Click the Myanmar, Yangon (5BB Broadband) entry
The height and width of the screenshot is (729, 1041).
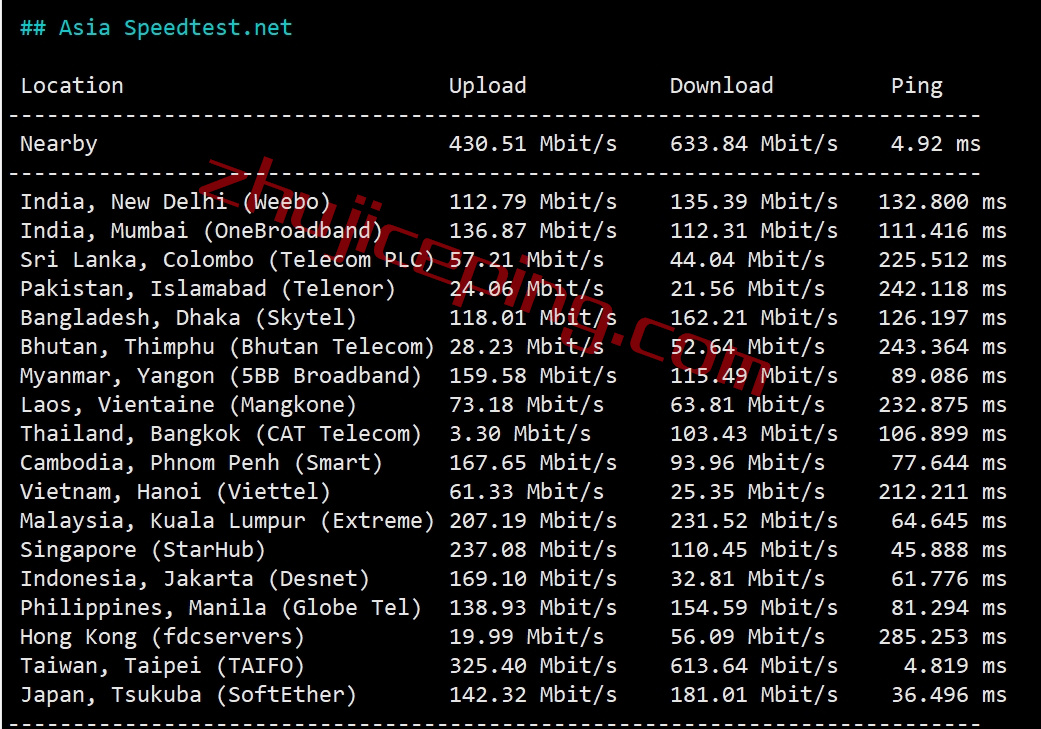click(x=221, y=376)
